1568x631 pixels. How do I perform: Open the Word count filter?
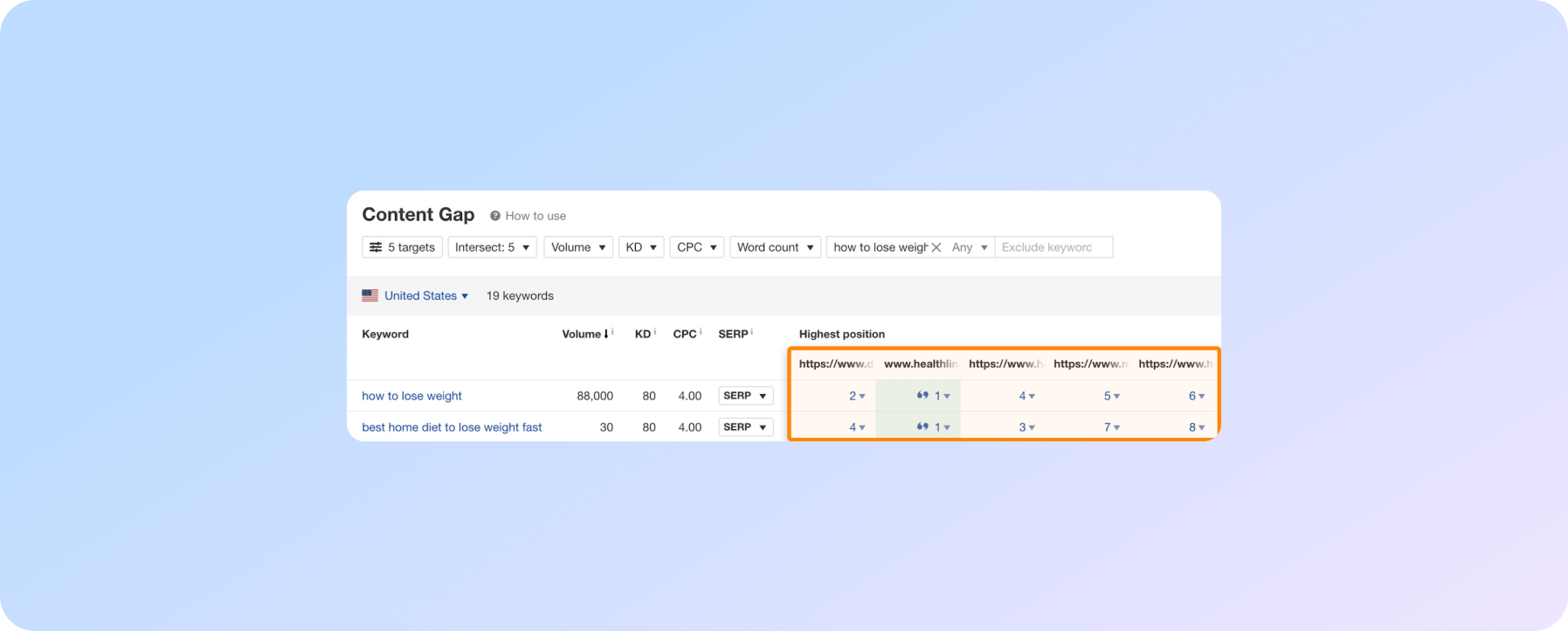click(x=775, y=247)
